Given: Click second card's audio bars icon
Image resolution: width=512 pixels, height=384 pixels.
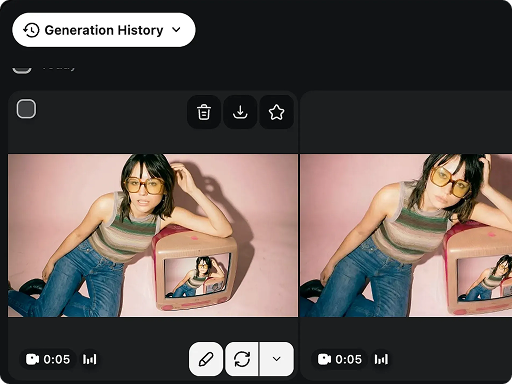Looking at the screenshot, I should pos(381,359).
